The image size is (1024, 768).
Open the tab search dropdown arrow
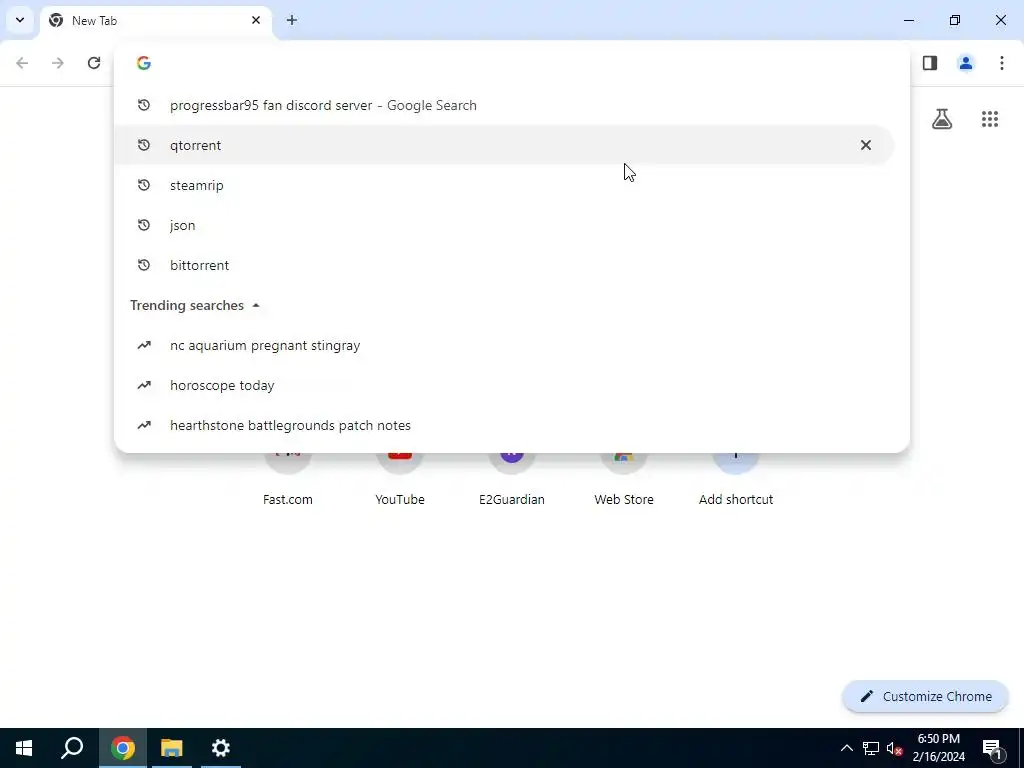tap(20, 20)
